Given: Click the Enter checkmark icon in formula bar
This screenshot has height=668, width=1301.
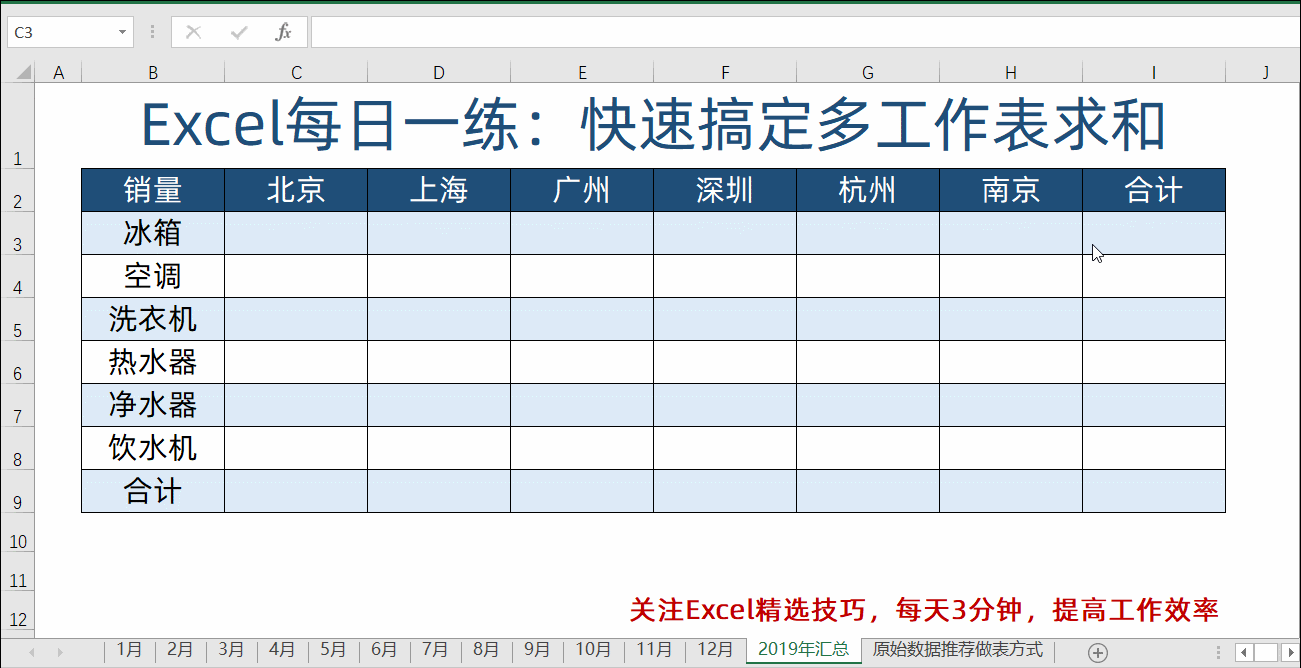Looking at the screenshot, I should pyautogui.click(x=239, y=32).
